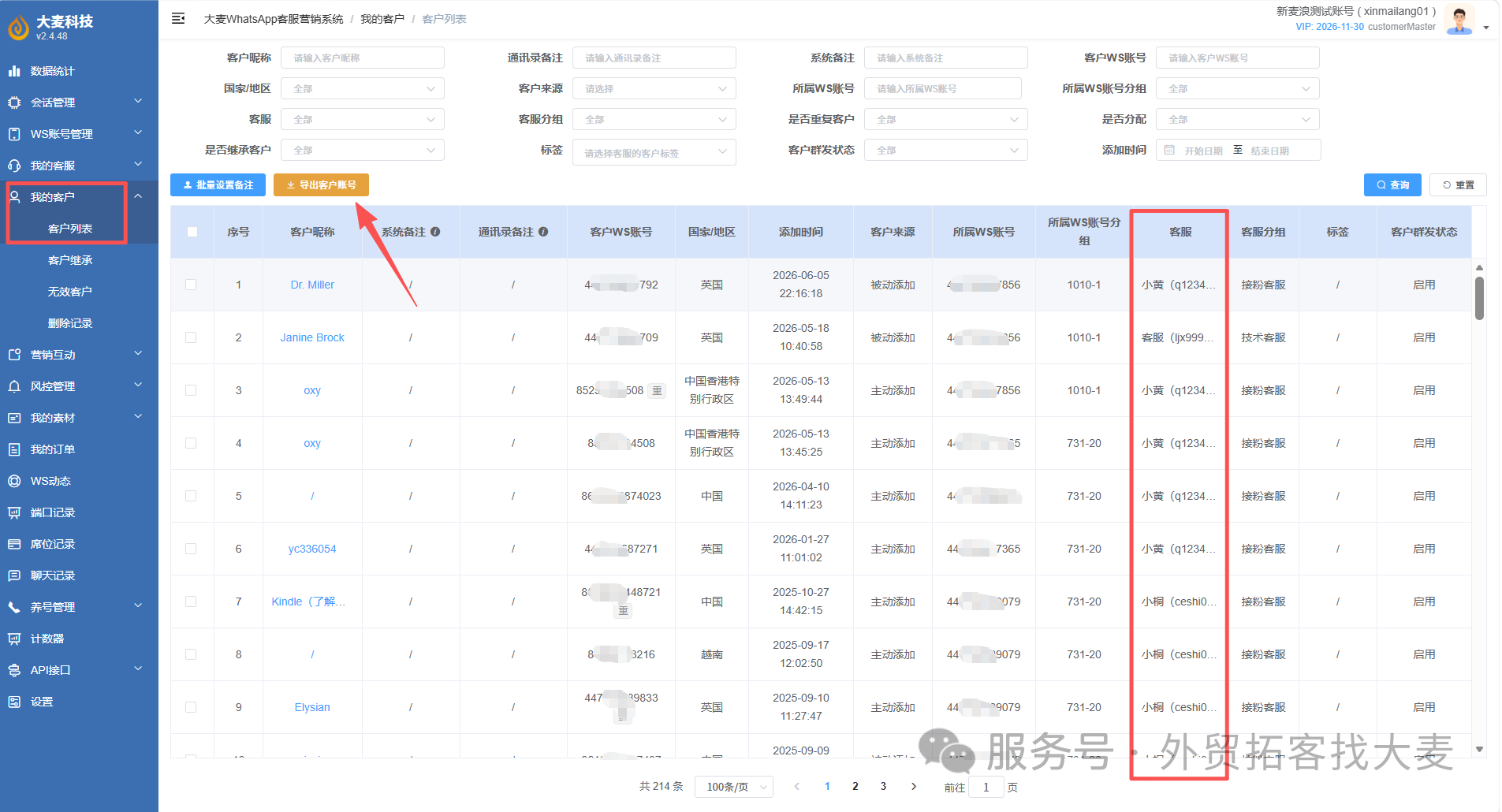Click info icon beside 系统备注 column header
The height and width of the screenshot is (812, 1502).
tap(435, 232)
